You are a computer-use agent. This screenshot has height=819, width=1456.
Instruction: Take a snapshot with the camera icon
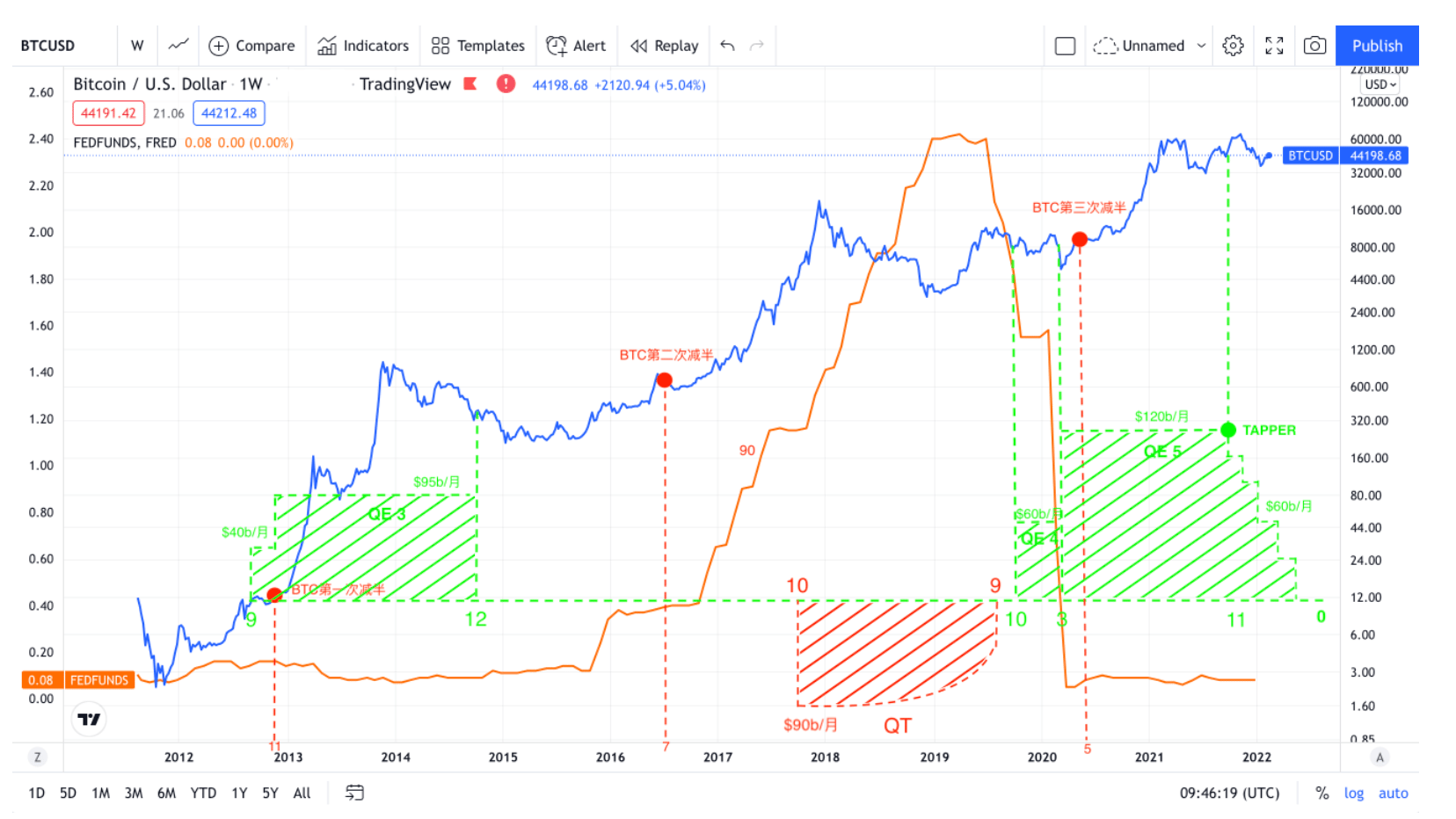1314,46
